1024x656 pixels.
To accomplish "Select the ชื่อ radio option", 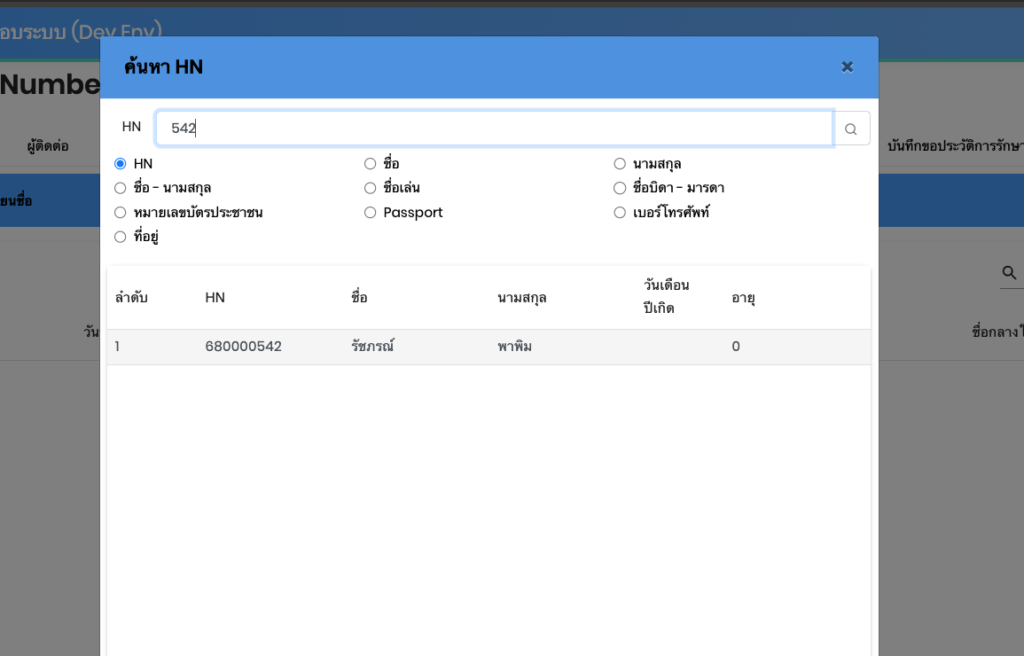I will tap(370, 163).
